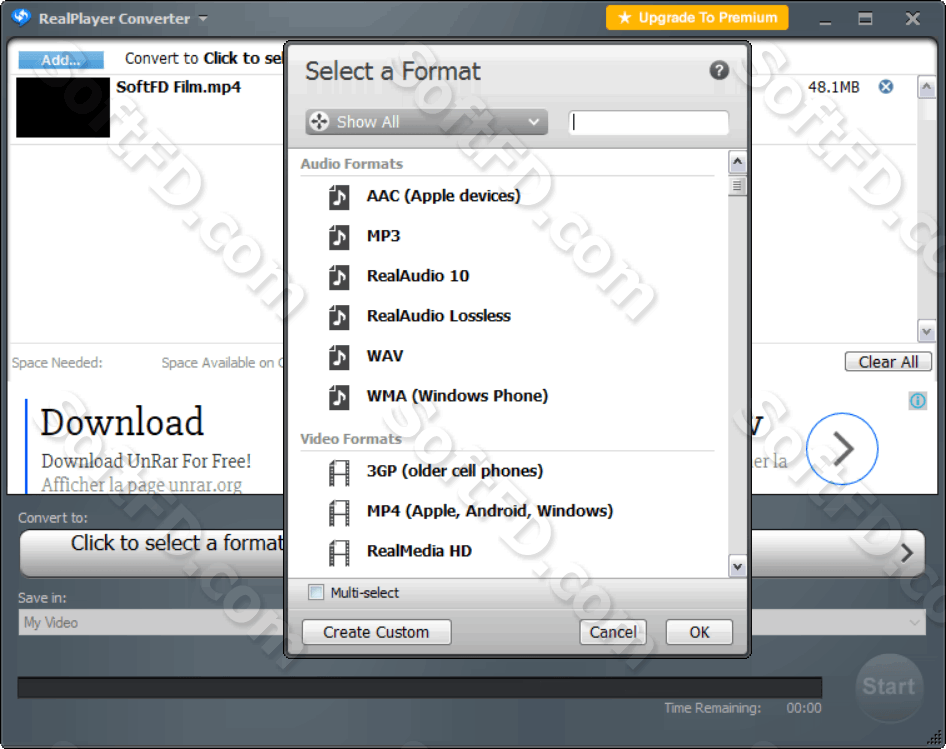Screen dimensions: 946x749
Task: Click the RealAudio Lossless note icon
Action: click(x=338, y=316)
